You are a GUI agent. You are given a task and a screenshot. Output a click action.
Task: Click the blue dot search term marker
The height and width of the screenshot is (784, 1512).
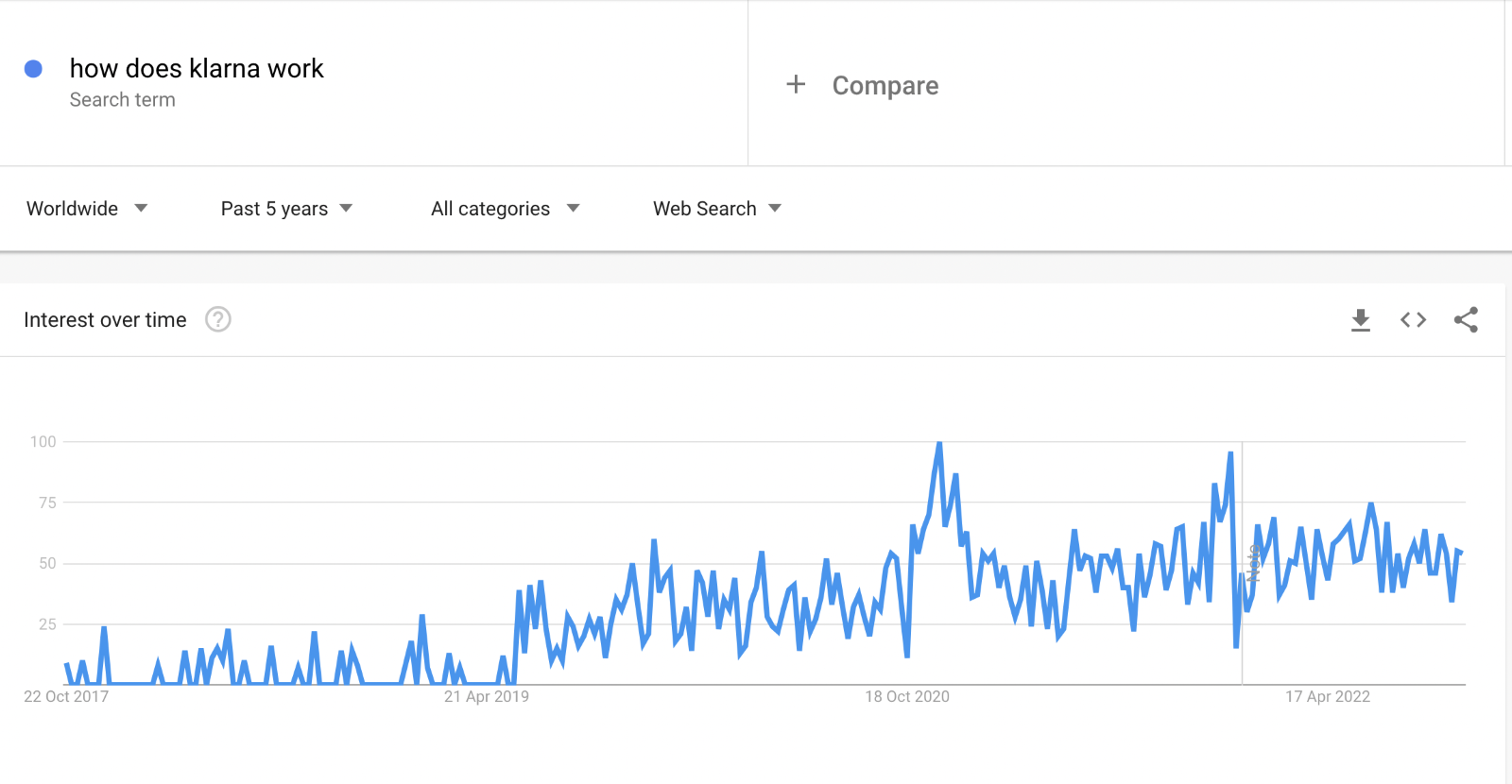click(33, 69)
